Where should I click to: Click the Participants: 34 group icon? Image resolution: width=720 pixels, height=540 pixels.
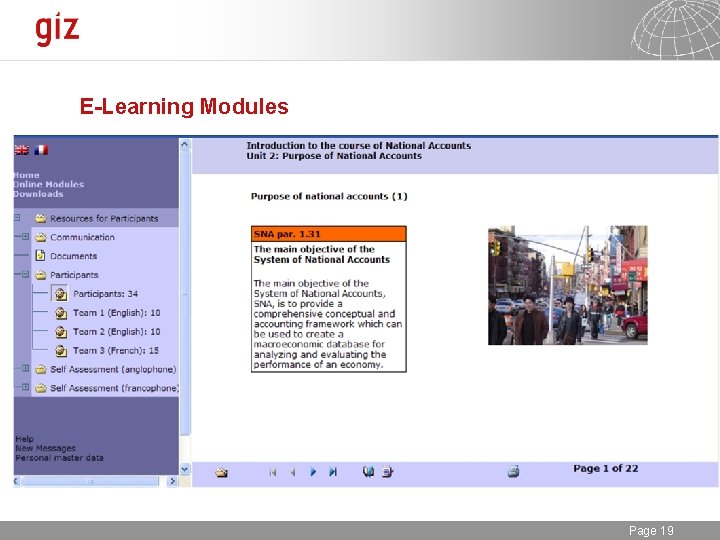[60, 293]
